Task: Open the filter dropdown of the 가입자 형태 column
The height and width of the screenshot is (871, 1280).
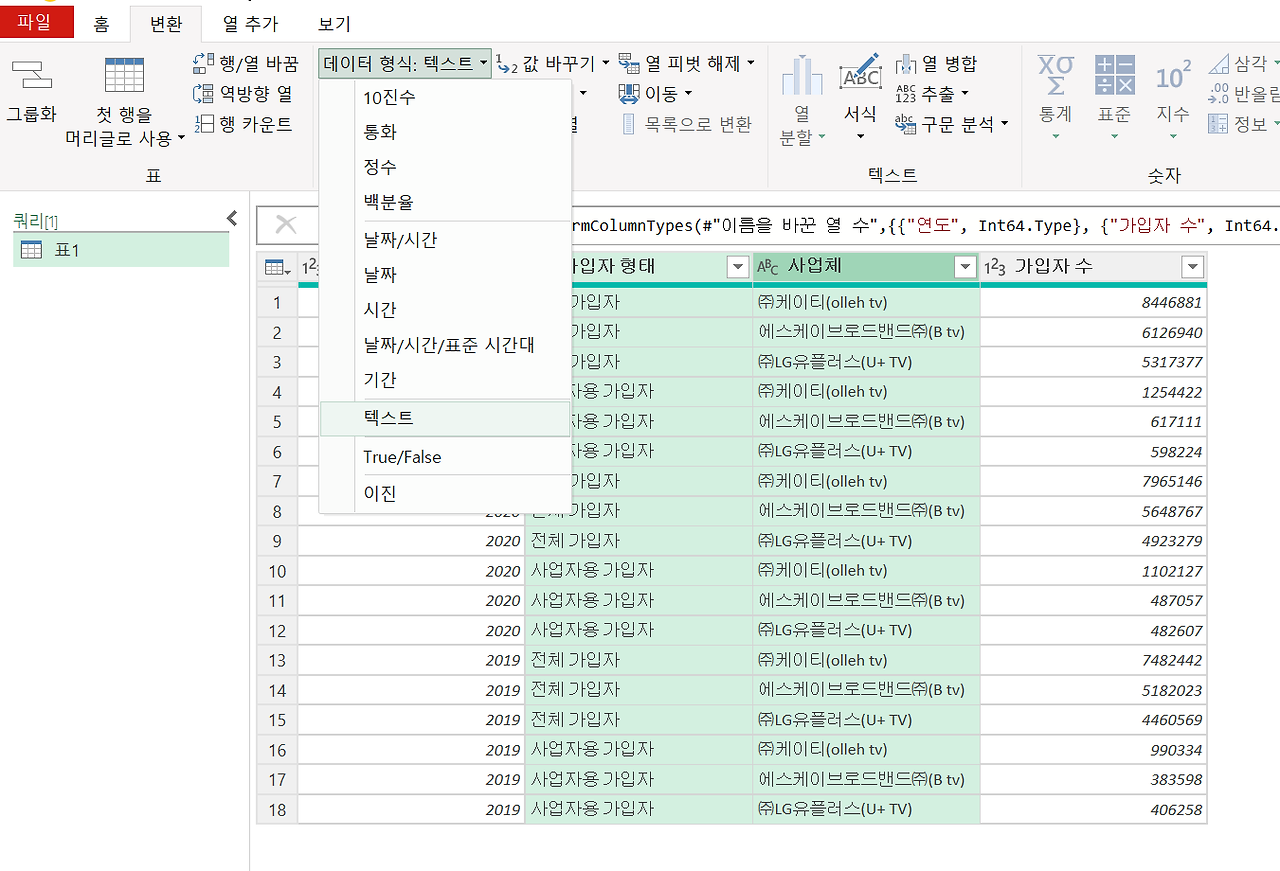Action: click(738, 267)
